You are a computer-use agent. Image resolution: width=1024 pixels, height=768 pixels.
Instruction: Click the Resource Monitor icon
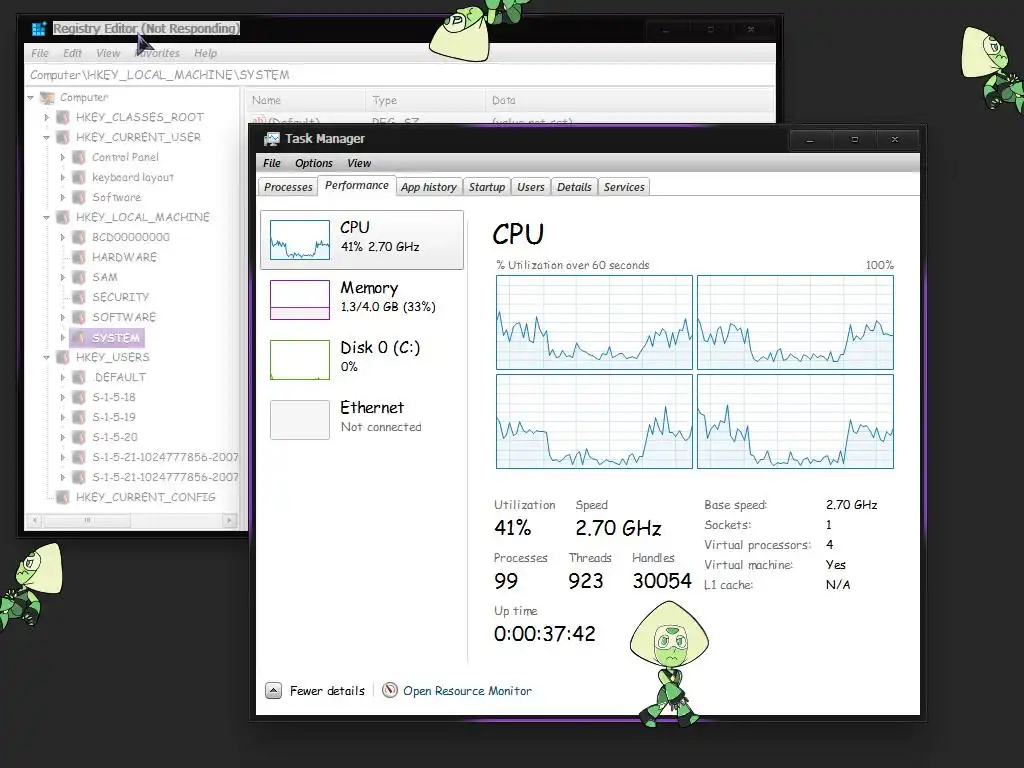[390, 690]
